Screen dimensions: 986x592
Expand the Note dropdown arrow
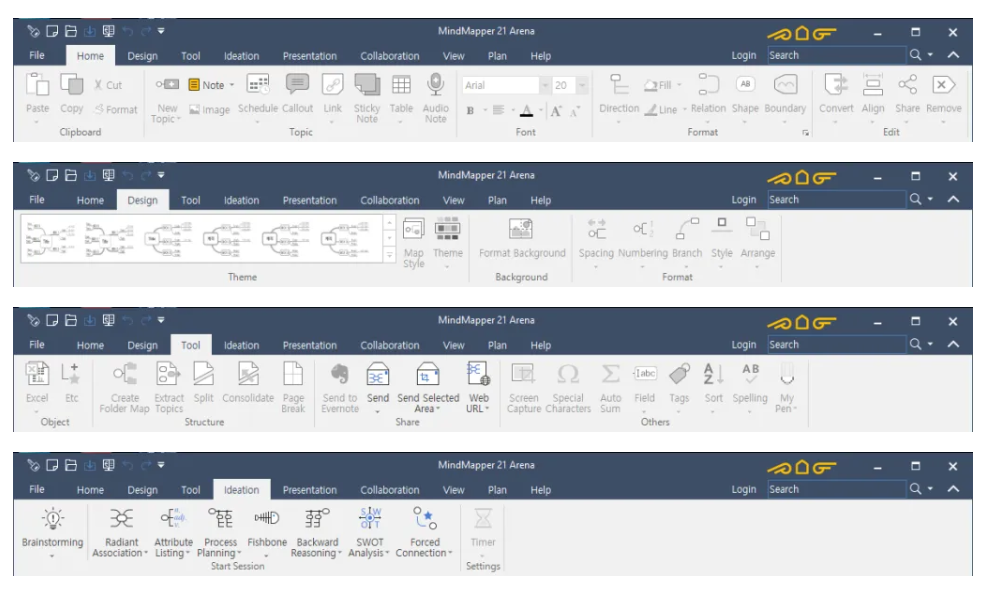tap(232, 85)
